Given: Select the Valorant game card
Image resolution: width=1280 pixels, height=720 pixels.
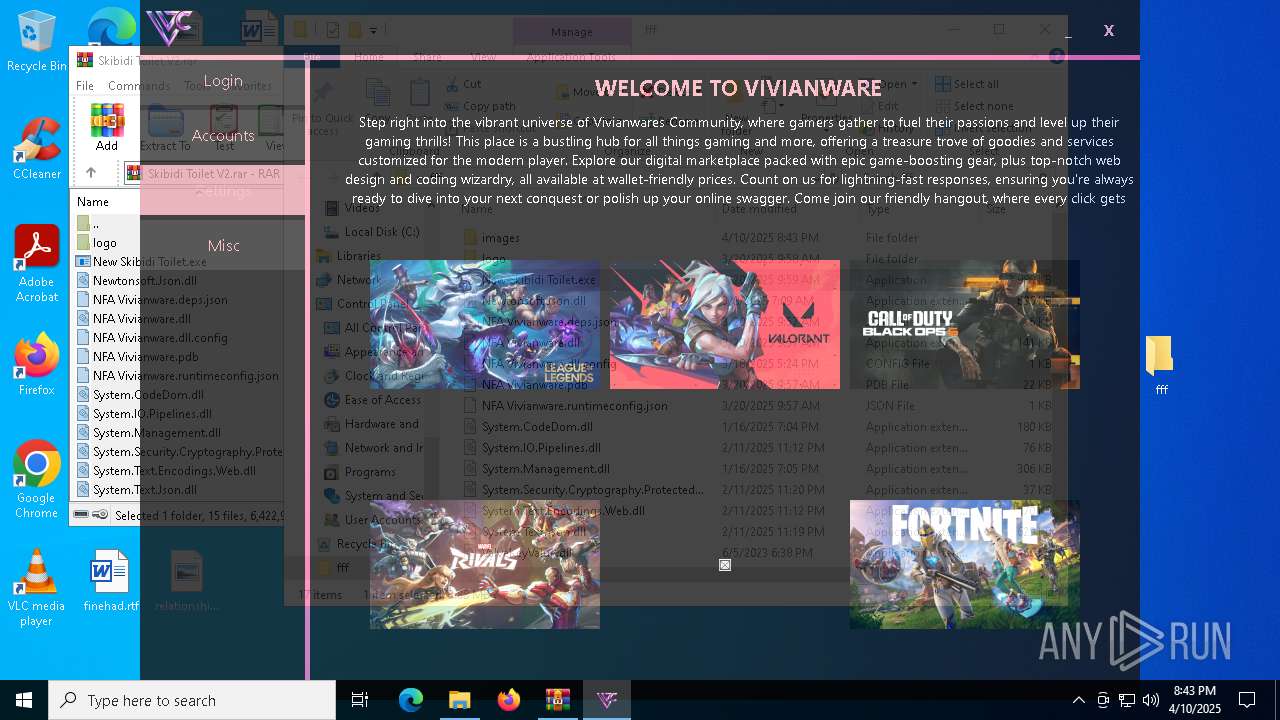Looking at the screenshot, I should tap(725, 324).
